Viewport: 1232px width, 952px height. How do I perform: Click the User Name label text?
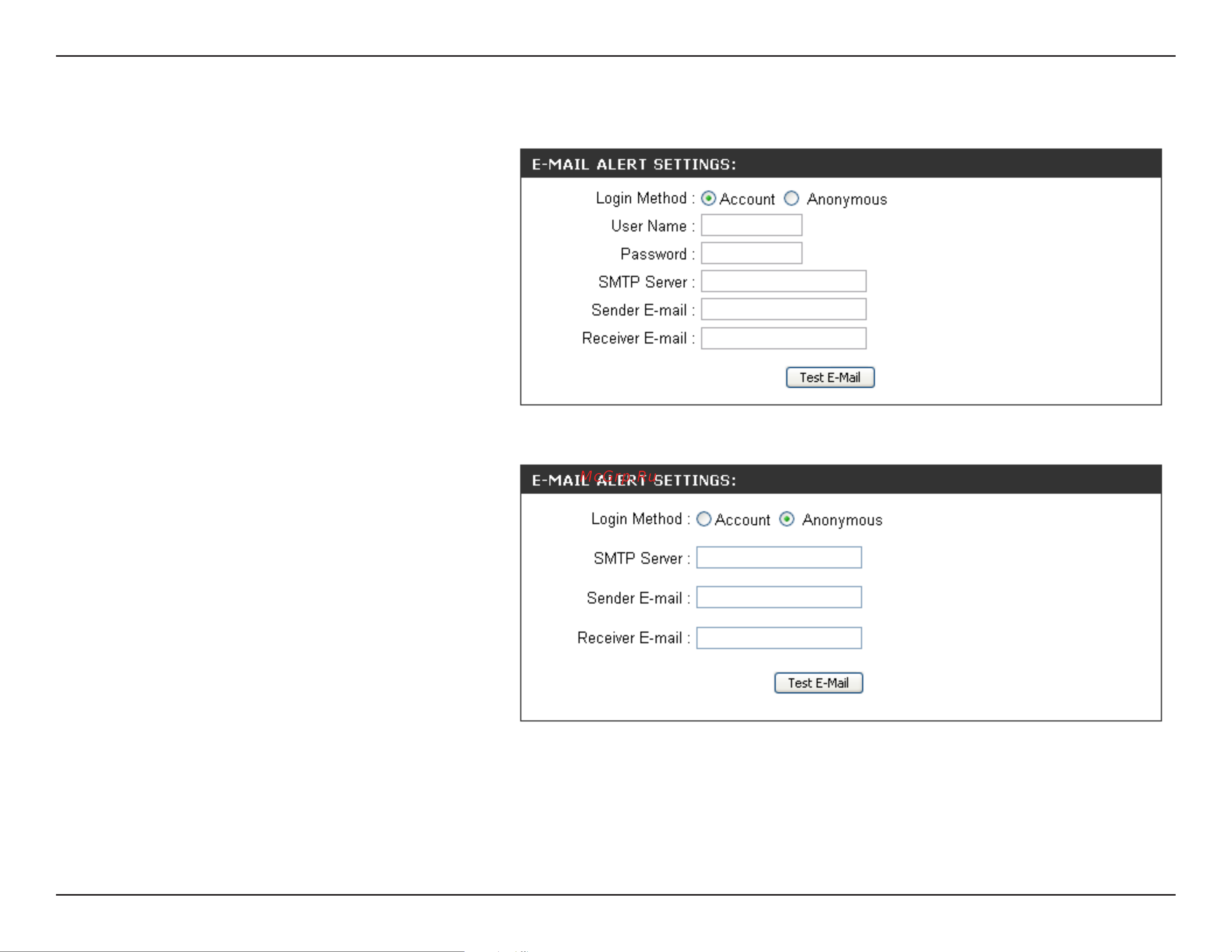(653, 226)
